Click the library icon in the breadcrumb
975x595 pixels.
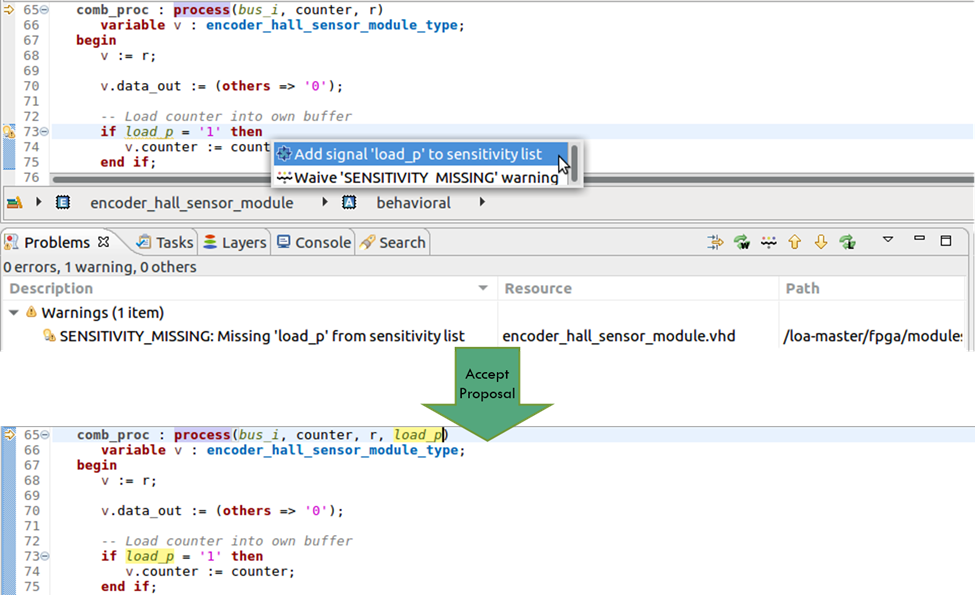point(14,203)
